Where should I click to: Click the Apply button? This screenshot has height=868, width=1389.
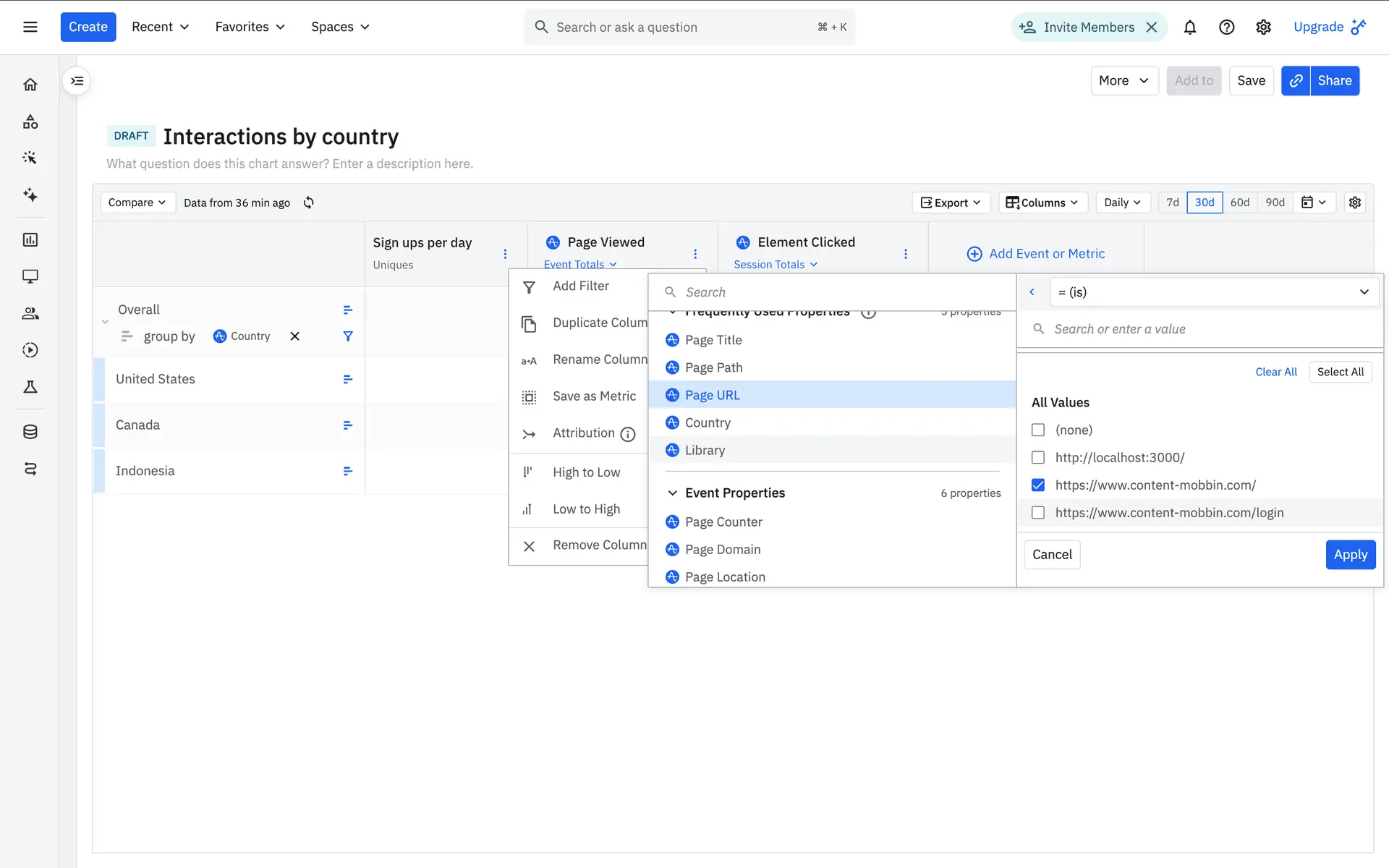(x=1350, y=555)
